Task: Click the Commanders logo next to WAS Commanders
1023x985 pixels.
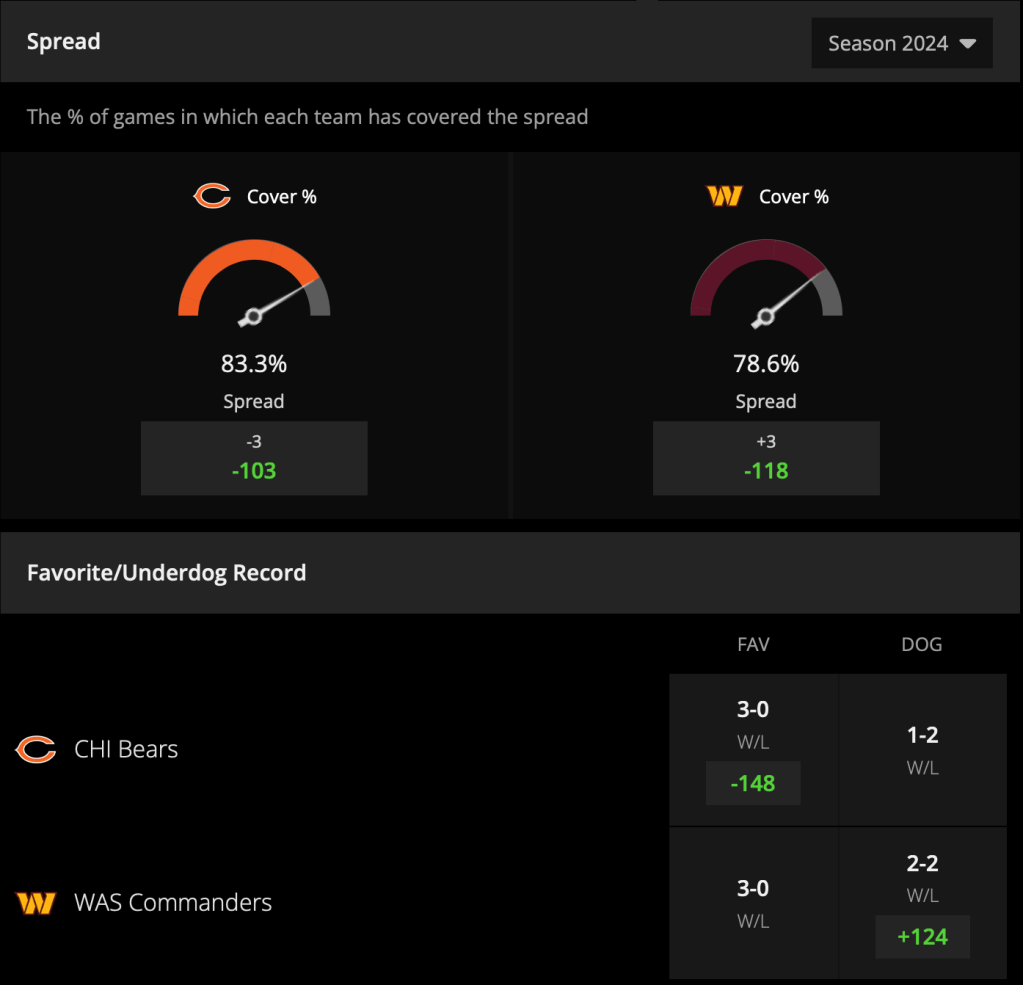Action: (x=36, y=903)
